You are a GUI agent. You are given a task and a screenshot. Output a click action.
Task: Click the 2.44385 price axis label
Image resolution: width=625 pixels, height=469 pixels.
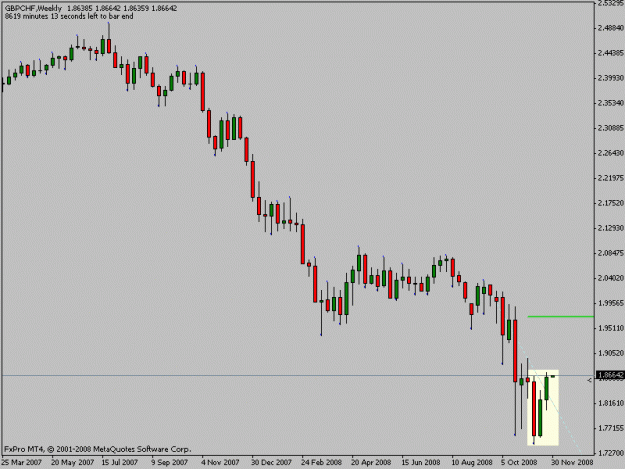611,53
